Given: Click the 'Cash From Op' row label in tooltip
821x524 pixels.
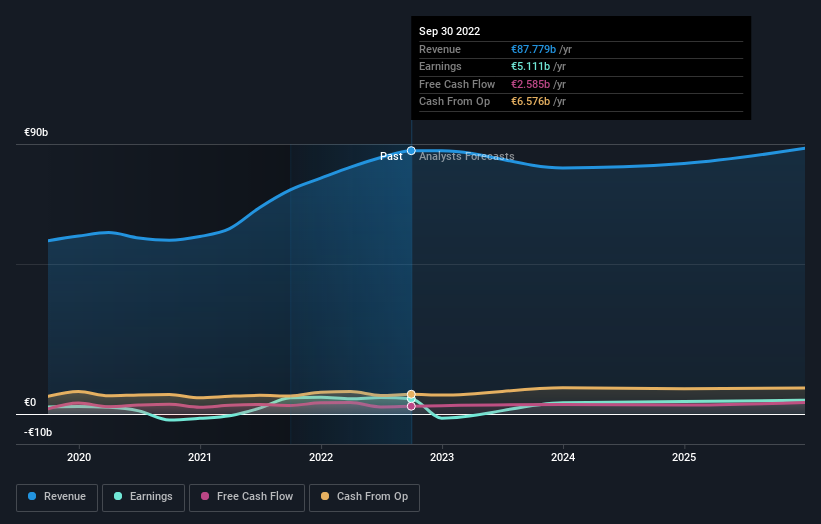Looking at the screenshot, I should click(454, 102).
